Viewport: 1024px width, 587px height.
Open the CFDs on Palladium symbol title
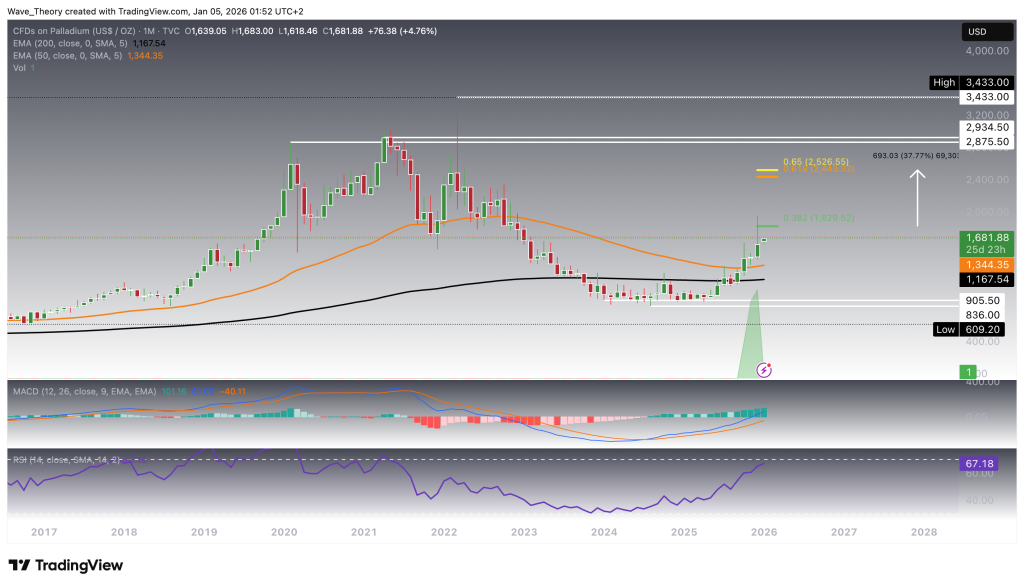coord(70,31)
